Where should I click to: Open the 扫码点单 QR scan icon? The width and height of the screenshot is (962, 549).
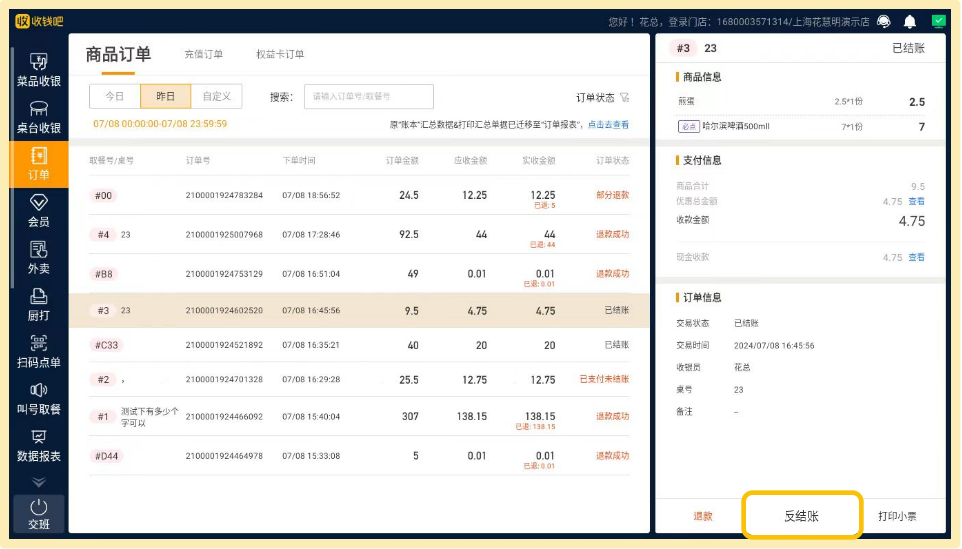click(38, 351)
